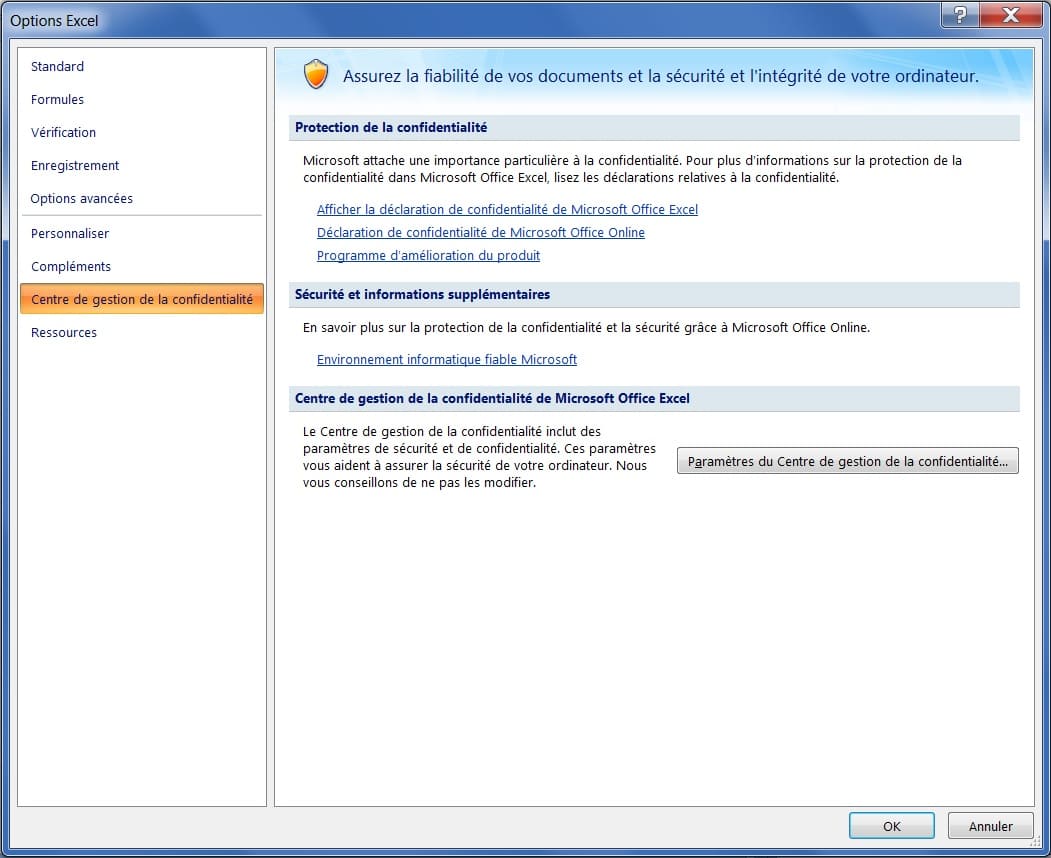Screen dimensions: 1051x858
Task: Click the 'Assurez la fiabilité de vos documents' banner text
Action: click(x=660, y=76)
